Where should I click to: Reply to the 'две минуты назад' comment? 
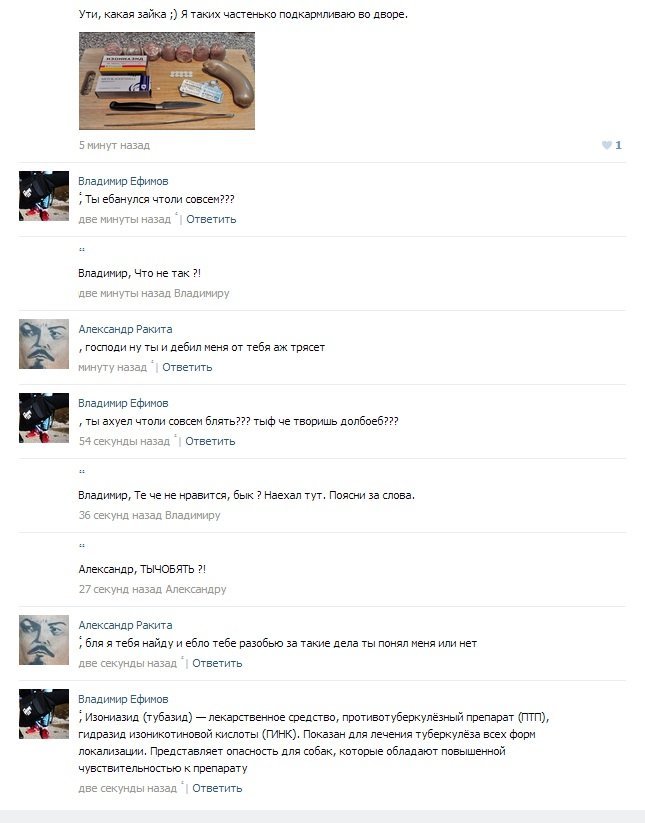click(211, 219)
